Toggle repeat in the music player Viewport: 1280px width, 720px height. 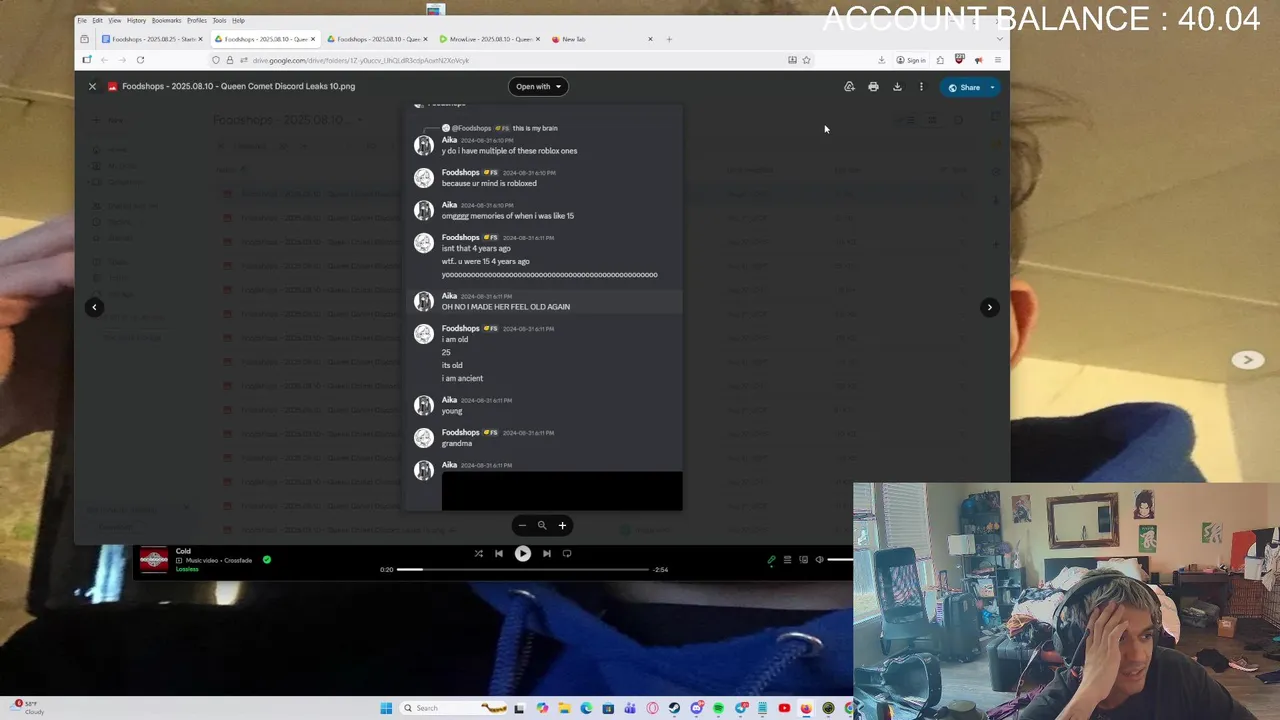567,553
